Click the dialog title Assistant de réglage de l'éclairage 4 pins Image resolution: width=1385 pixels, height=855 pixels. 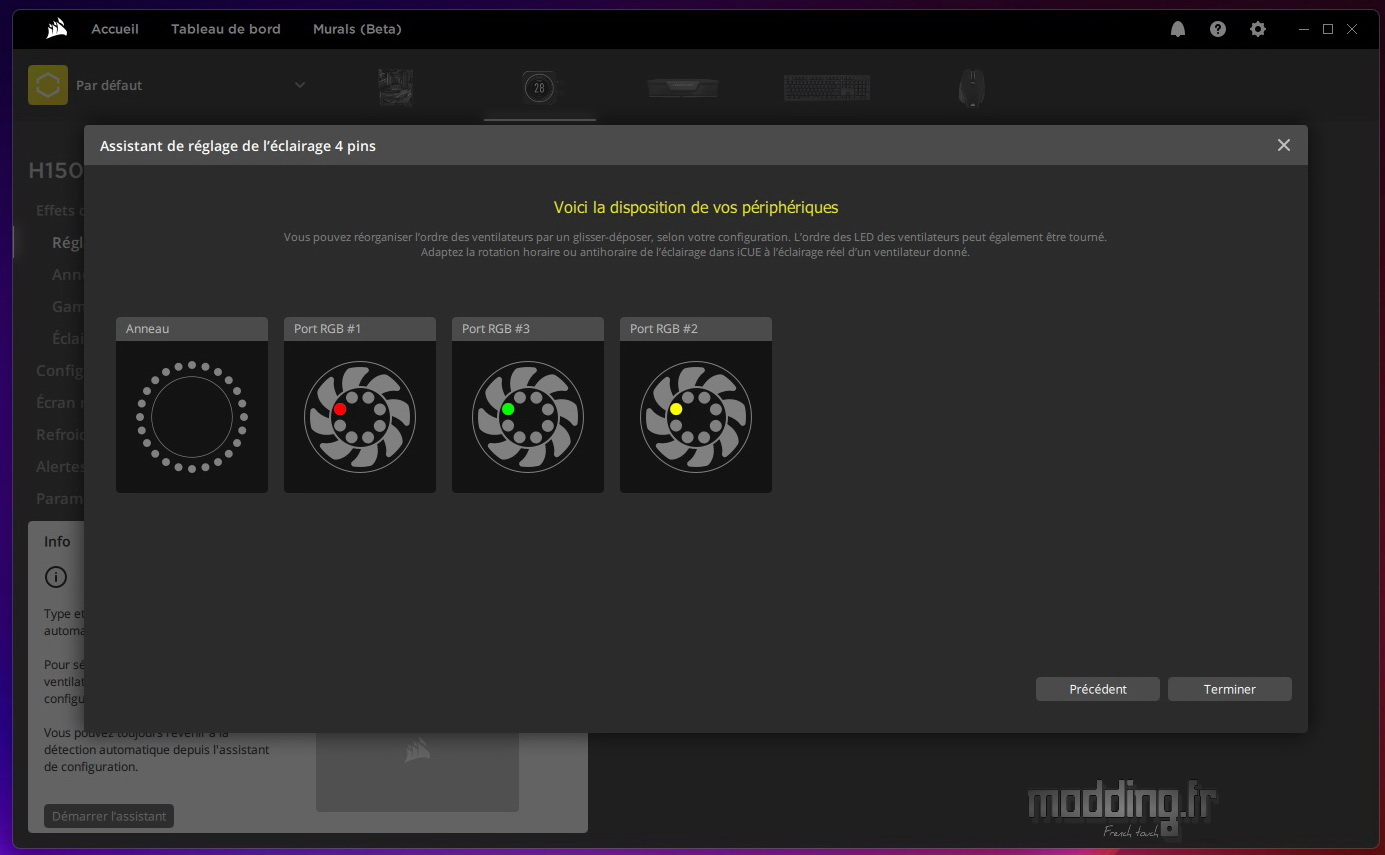(x=238, y=146)
